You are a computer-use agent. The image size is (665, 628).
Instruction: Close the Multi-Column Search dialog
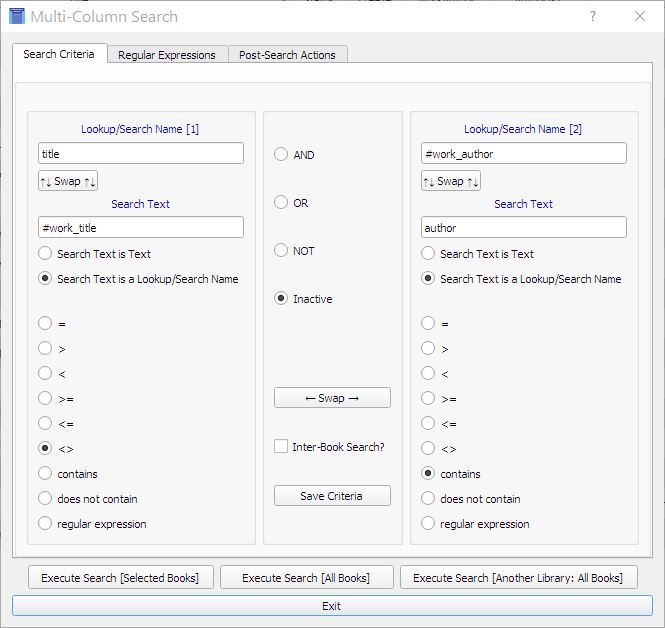pos(640,17)
